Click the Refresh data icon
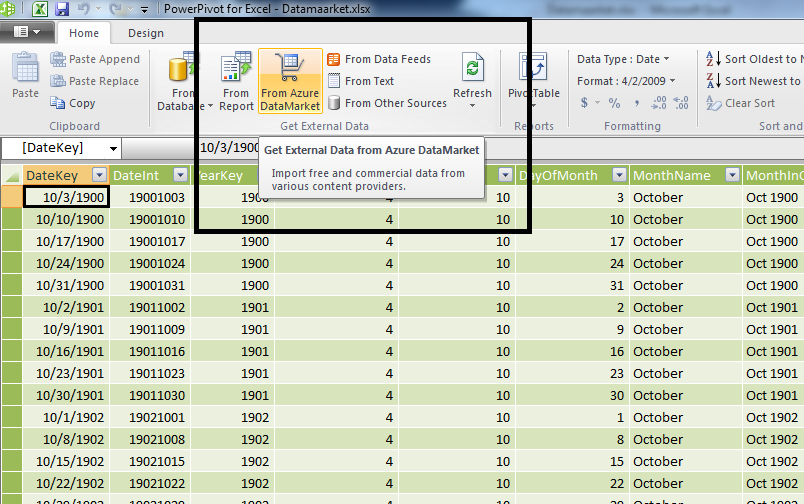 [x=472, y=68]
